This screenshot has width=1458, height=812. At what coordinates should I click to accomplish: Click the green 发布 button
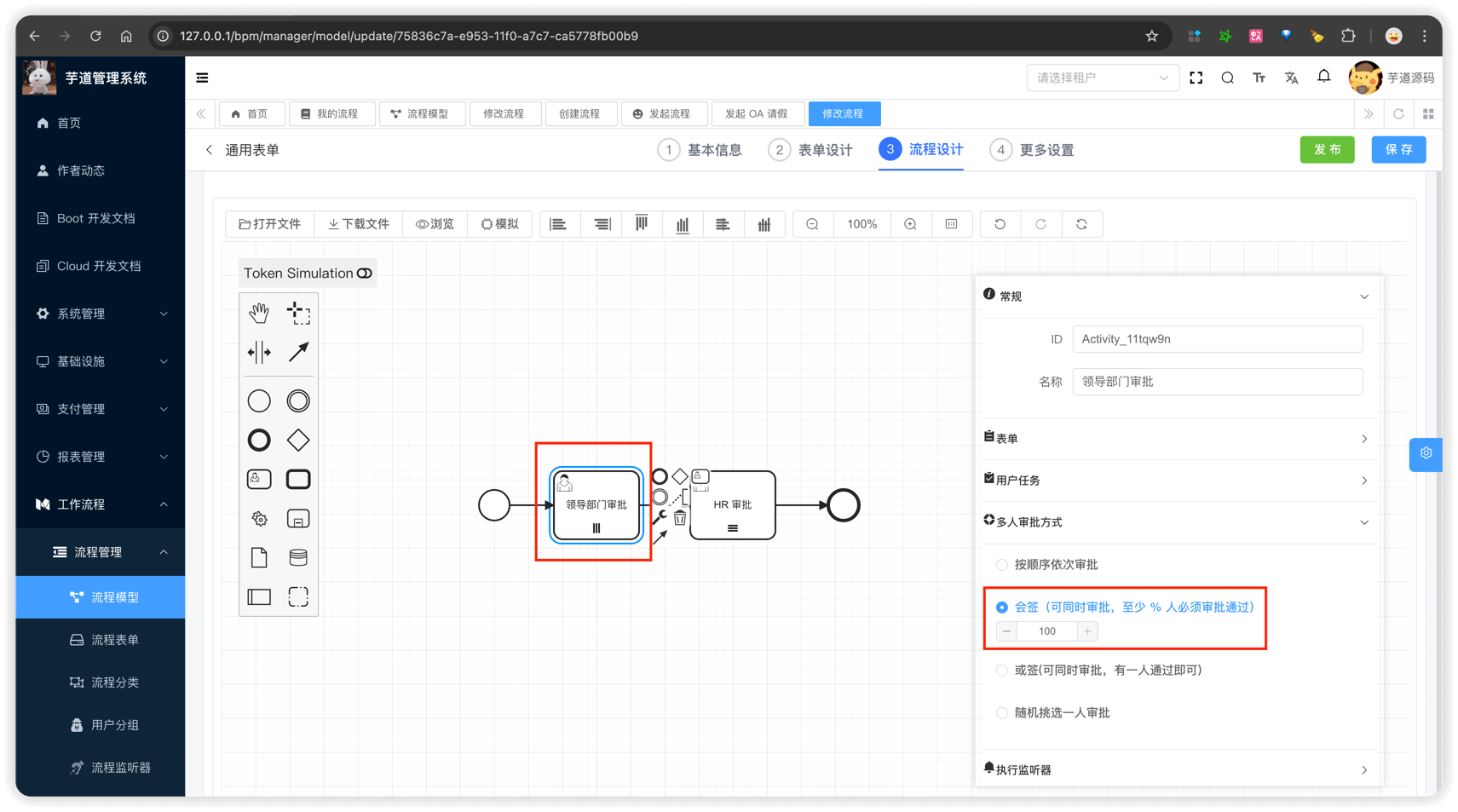(1327, 150)
